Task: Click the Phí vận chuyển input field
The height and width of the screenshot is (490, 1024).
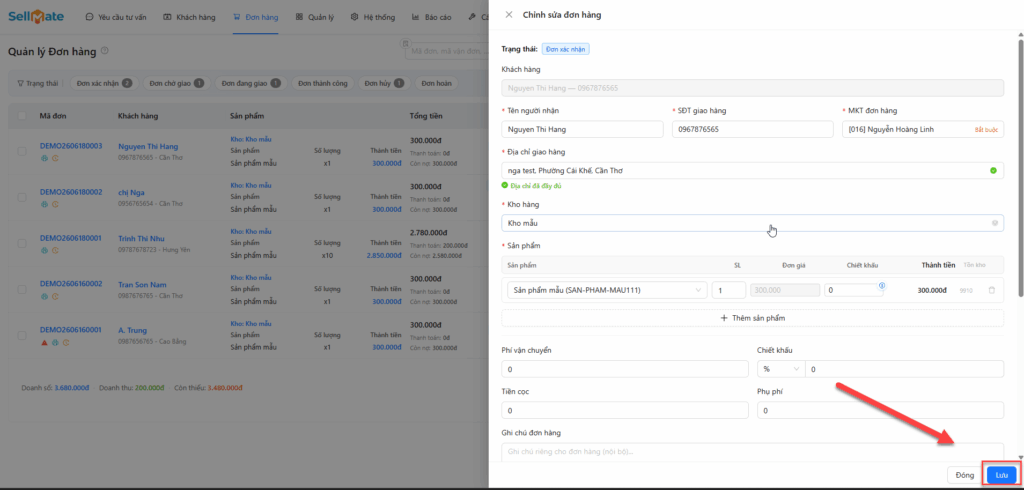Action: pyautogui.click(x=625, y=369)
